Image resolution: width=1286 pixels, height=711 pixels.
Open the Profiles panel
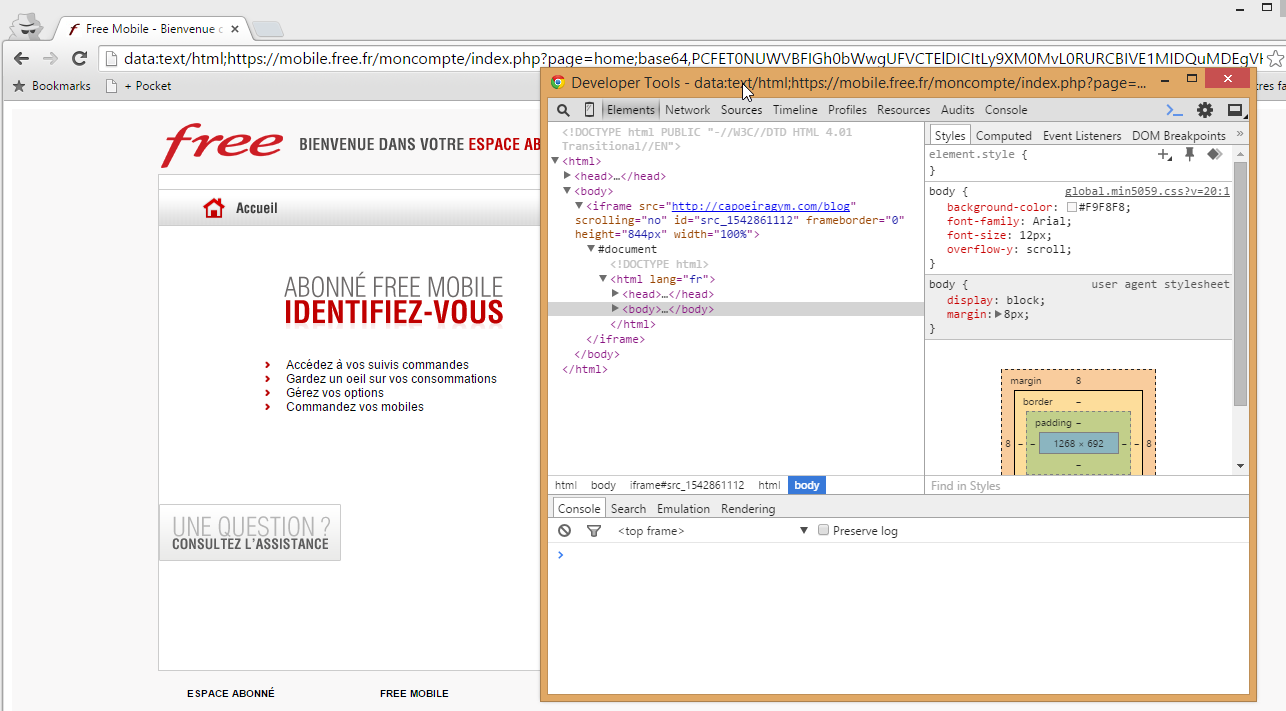[847, 110]
